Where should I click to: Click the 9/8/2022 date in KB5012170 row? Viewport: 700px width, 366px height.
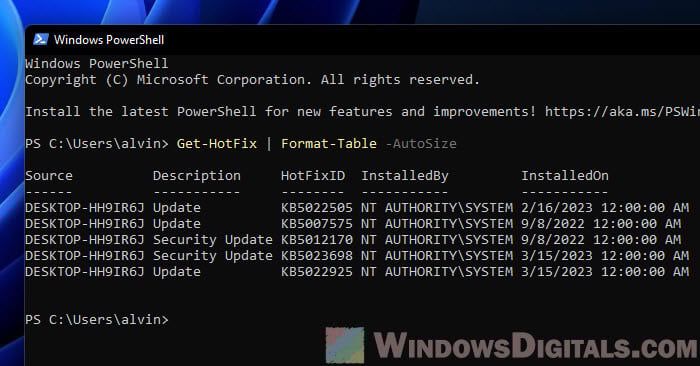click(x=553, y=240)
